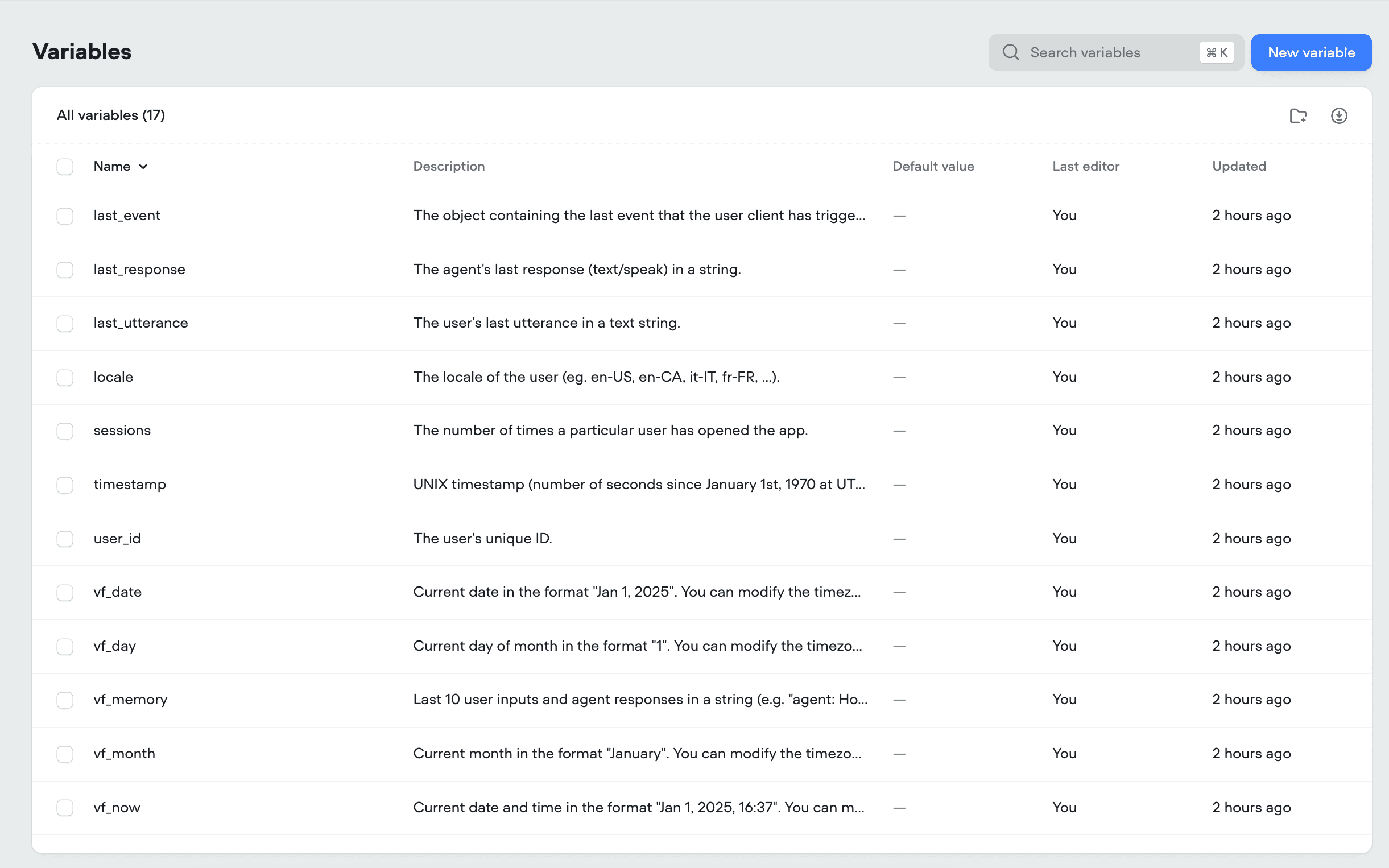Check the sessions row checkbox
The image size is (1389, 868).
pos(65,431)
